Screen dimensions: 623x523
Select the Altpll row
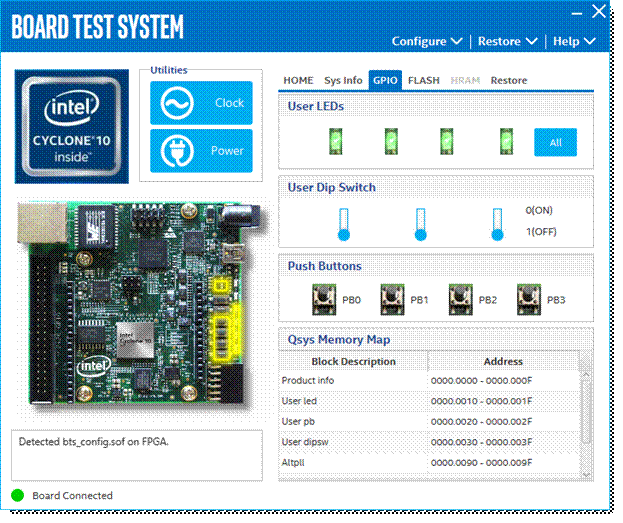429,463
